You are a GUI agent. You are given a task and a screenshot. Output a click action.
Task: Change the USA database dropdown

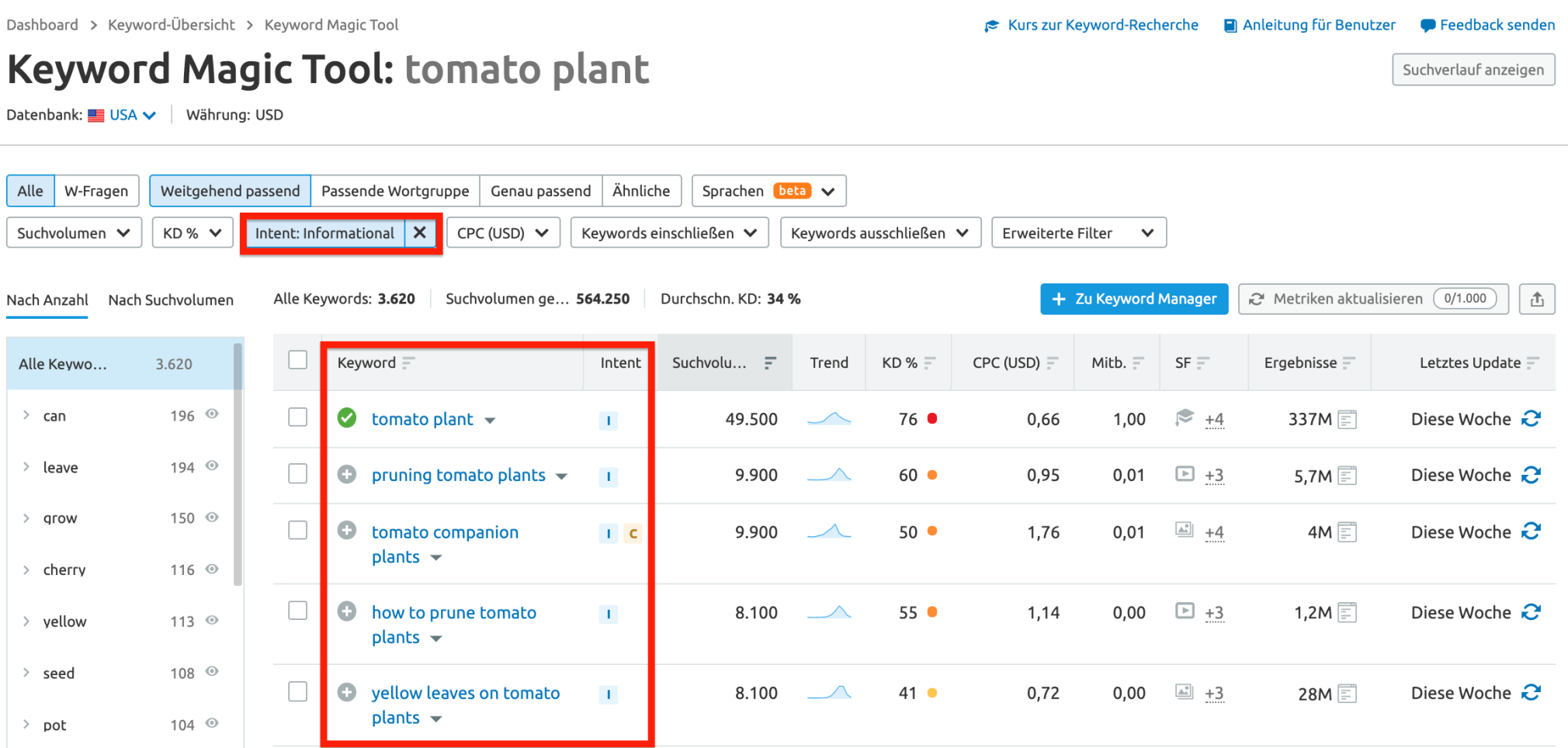click(x=123, y=115)
